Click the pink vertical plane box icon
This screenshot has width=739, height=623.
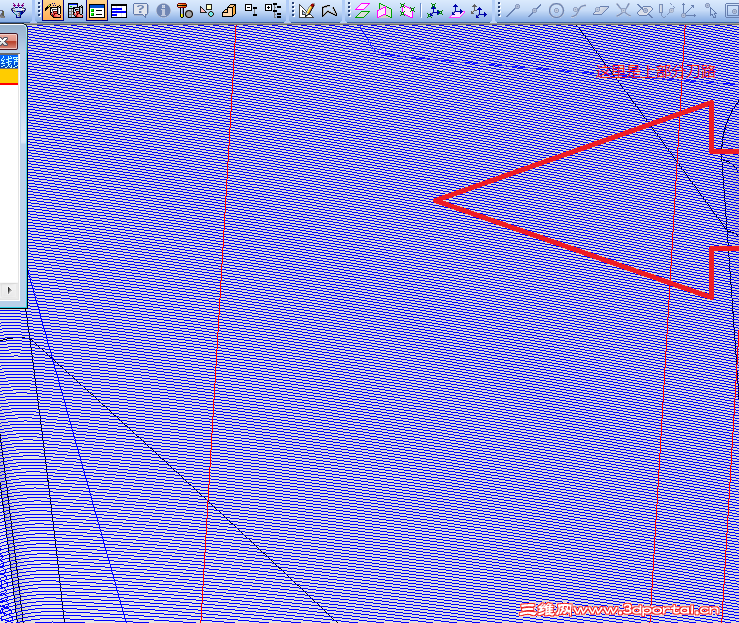click(x=385, y=10)
